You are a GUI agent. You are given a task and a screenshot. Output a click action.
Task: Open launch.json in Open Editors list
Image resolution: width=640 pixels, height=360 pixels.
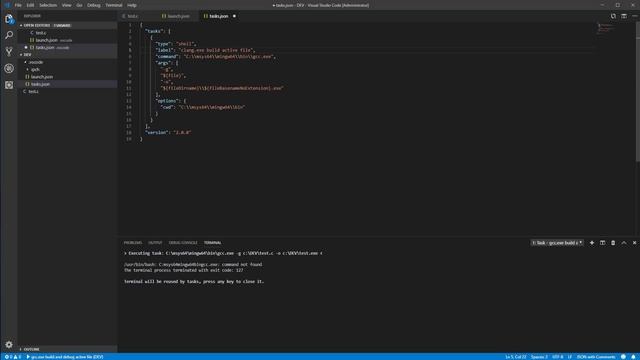[67, 40]
